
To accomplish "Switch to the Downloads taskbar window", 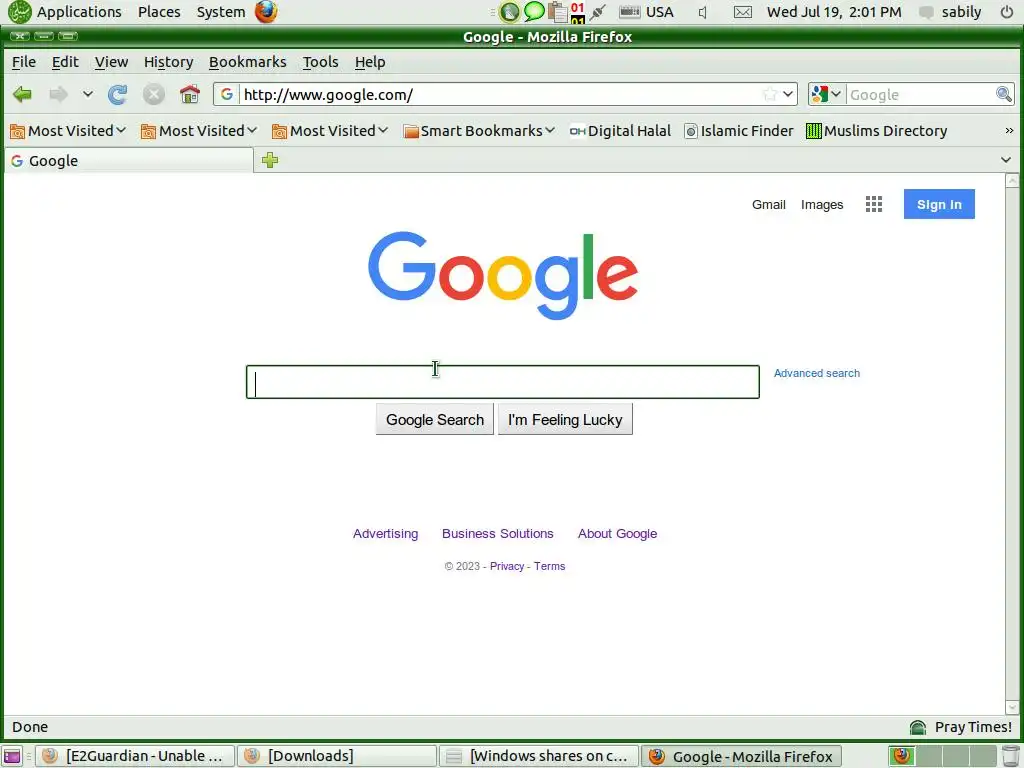I will tap(336, 756).
